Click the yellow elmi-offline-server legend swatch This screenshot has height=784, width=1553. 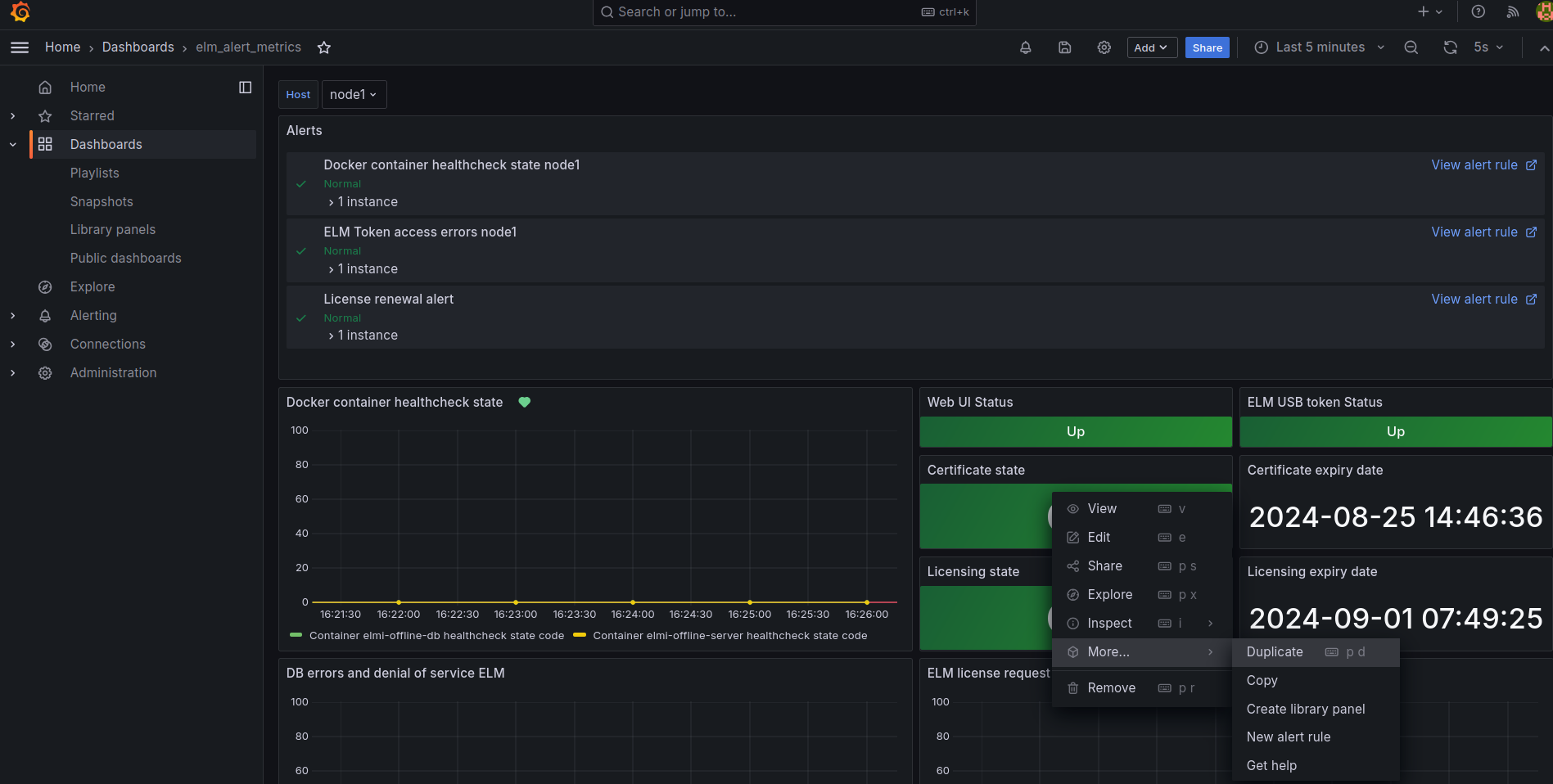pyautogui.click(x=580, y=636)
